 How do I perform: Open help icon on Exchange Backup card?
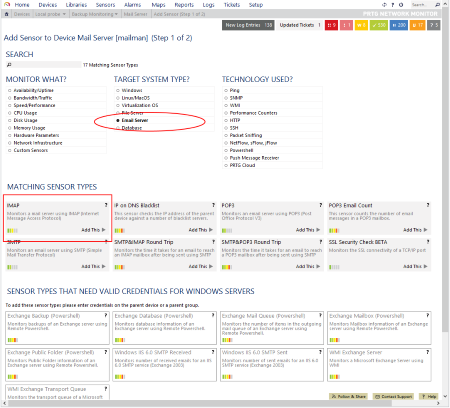pos(106,315)
